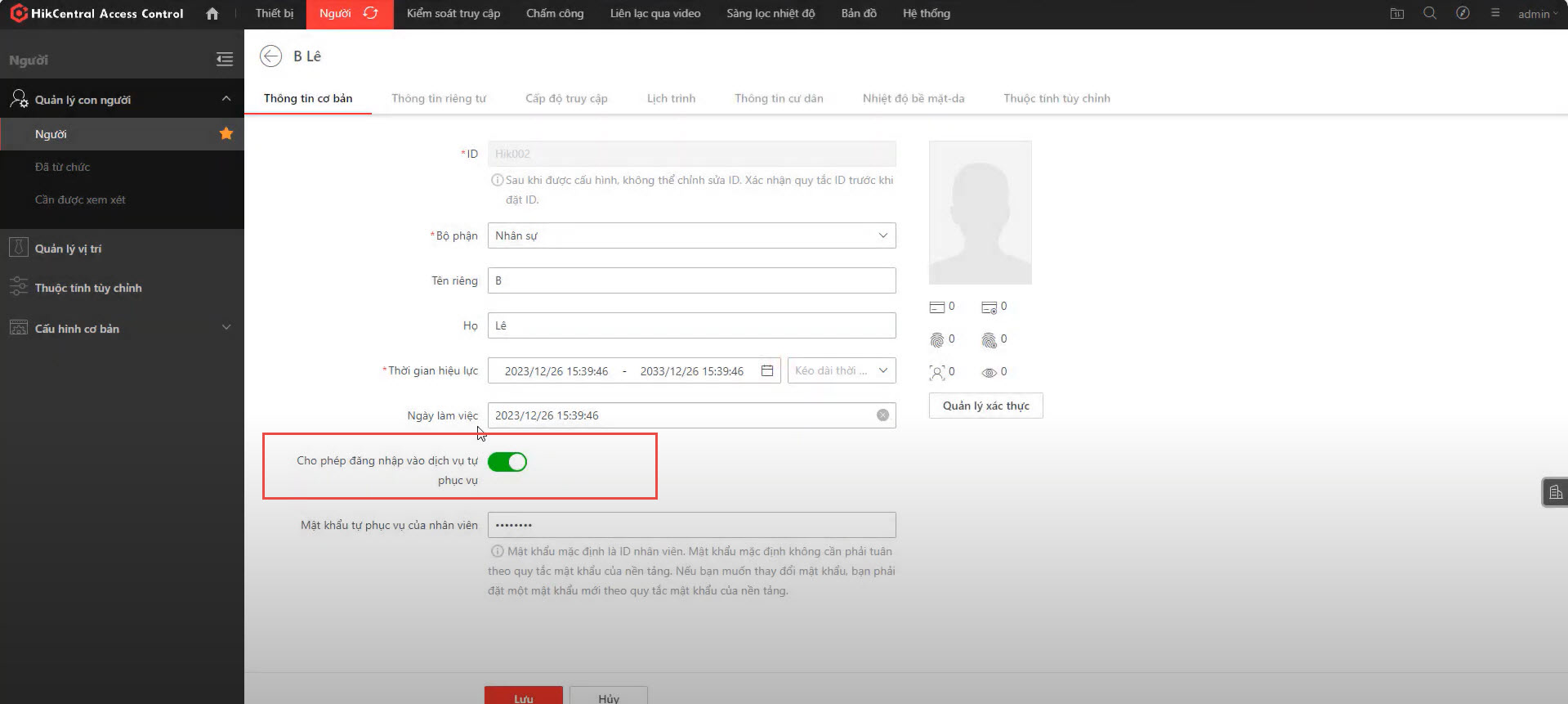Click the back arrow beside B Lê
1568x704 pixels.
click(x=270, y=56)
